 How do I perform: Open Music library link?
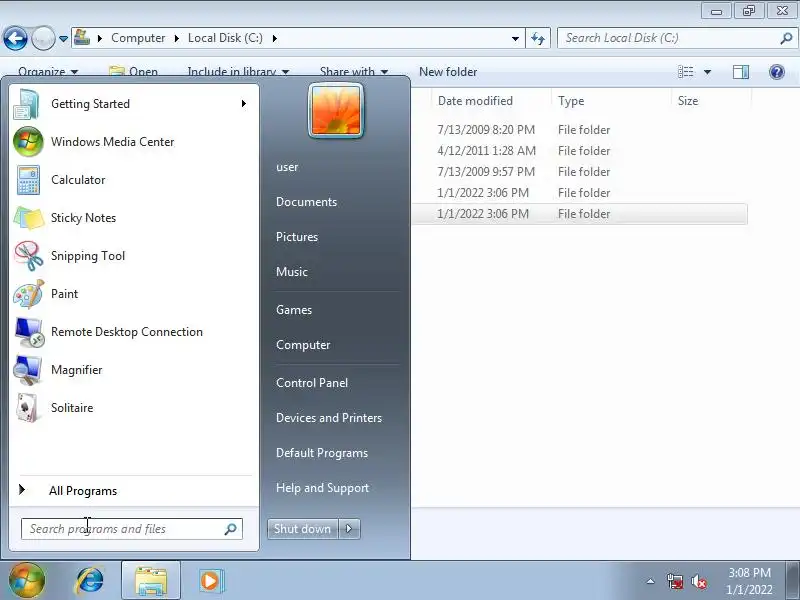point(292,272)
